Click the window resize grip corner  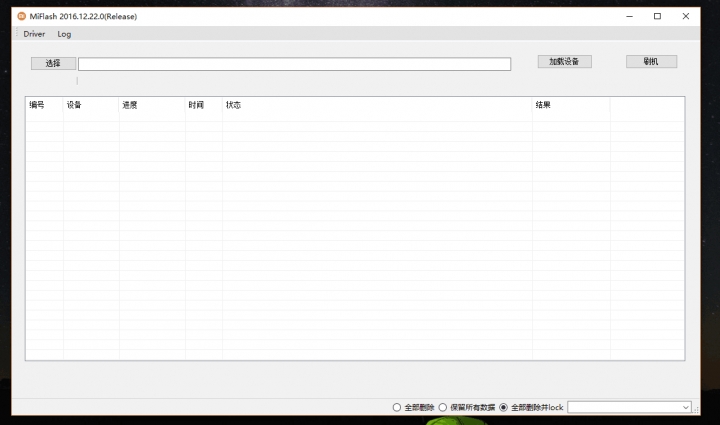coord(696,410)
